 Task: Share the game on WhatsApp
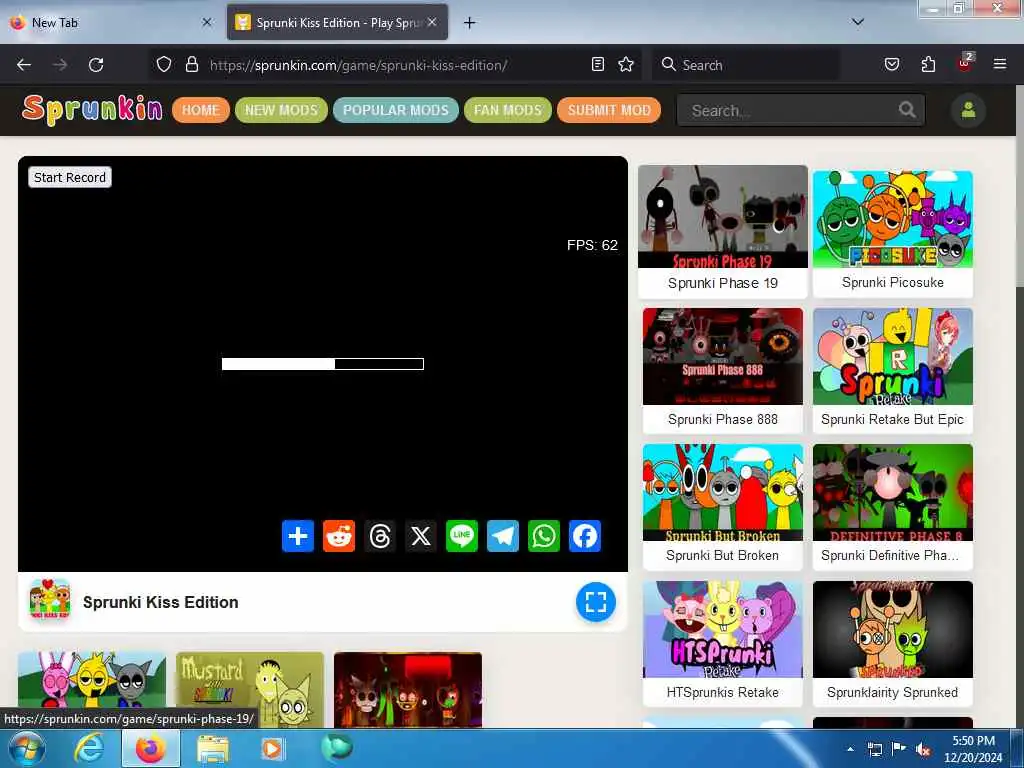pyautogui.click(x=544, y=536)
